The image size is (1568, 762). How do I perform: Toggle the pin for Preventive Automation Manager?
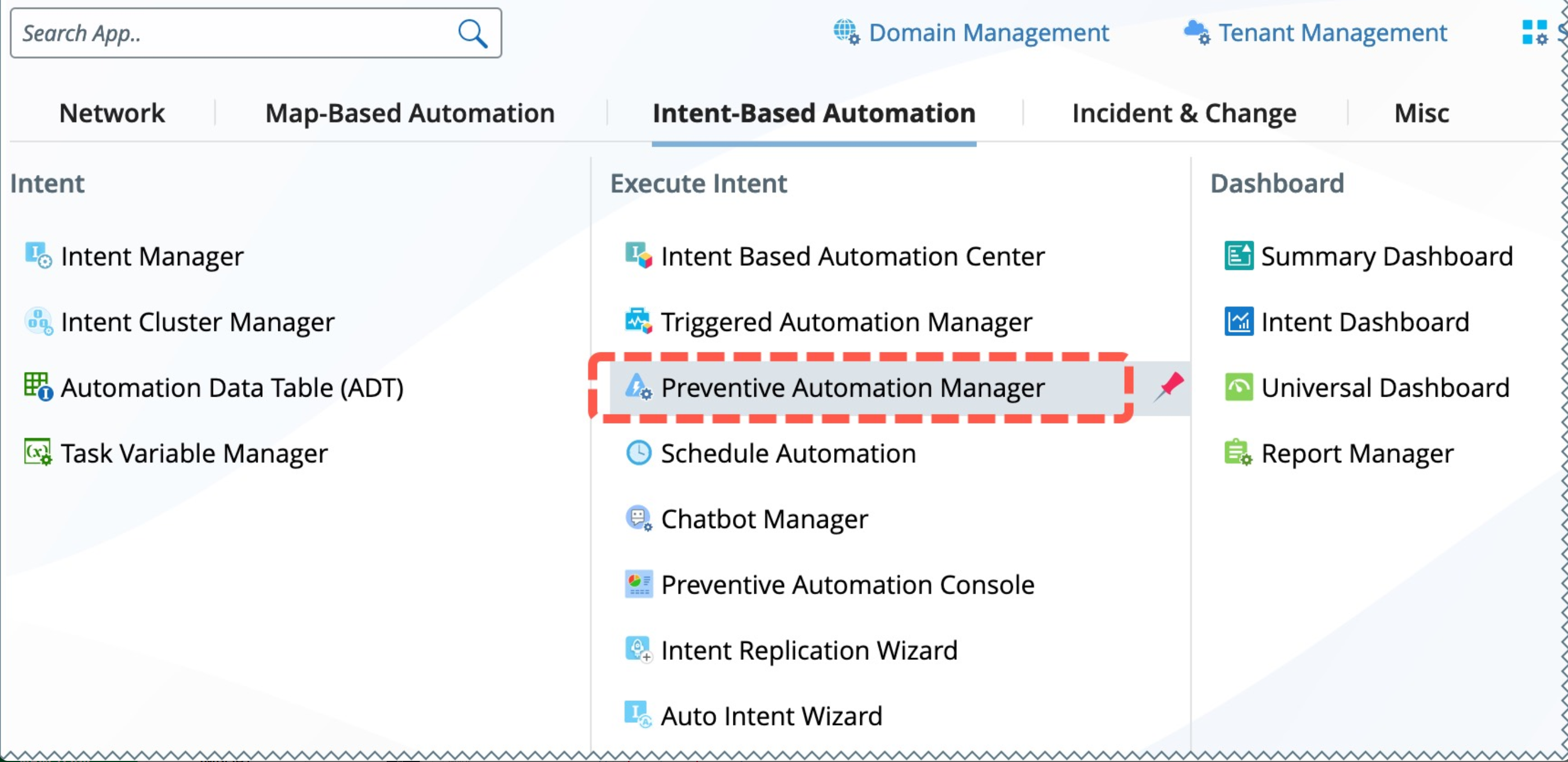(x=1168, y=387)
